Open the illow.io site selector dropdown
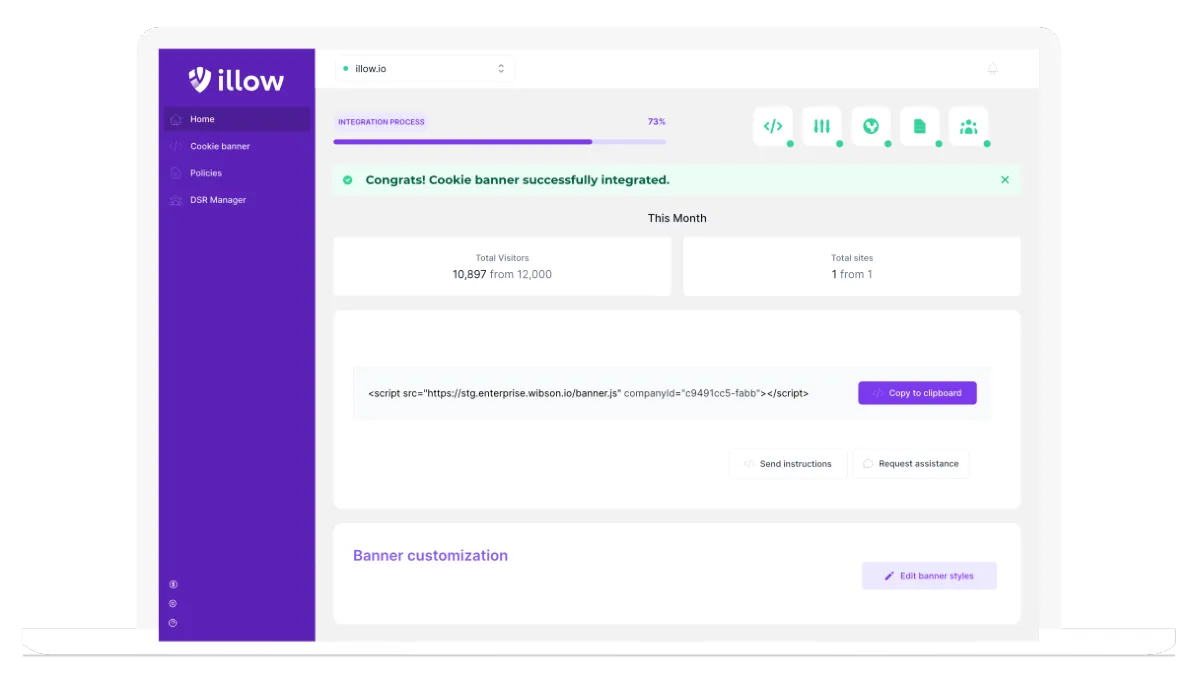Screen dimensions: 1200x683 pos(425,69)
